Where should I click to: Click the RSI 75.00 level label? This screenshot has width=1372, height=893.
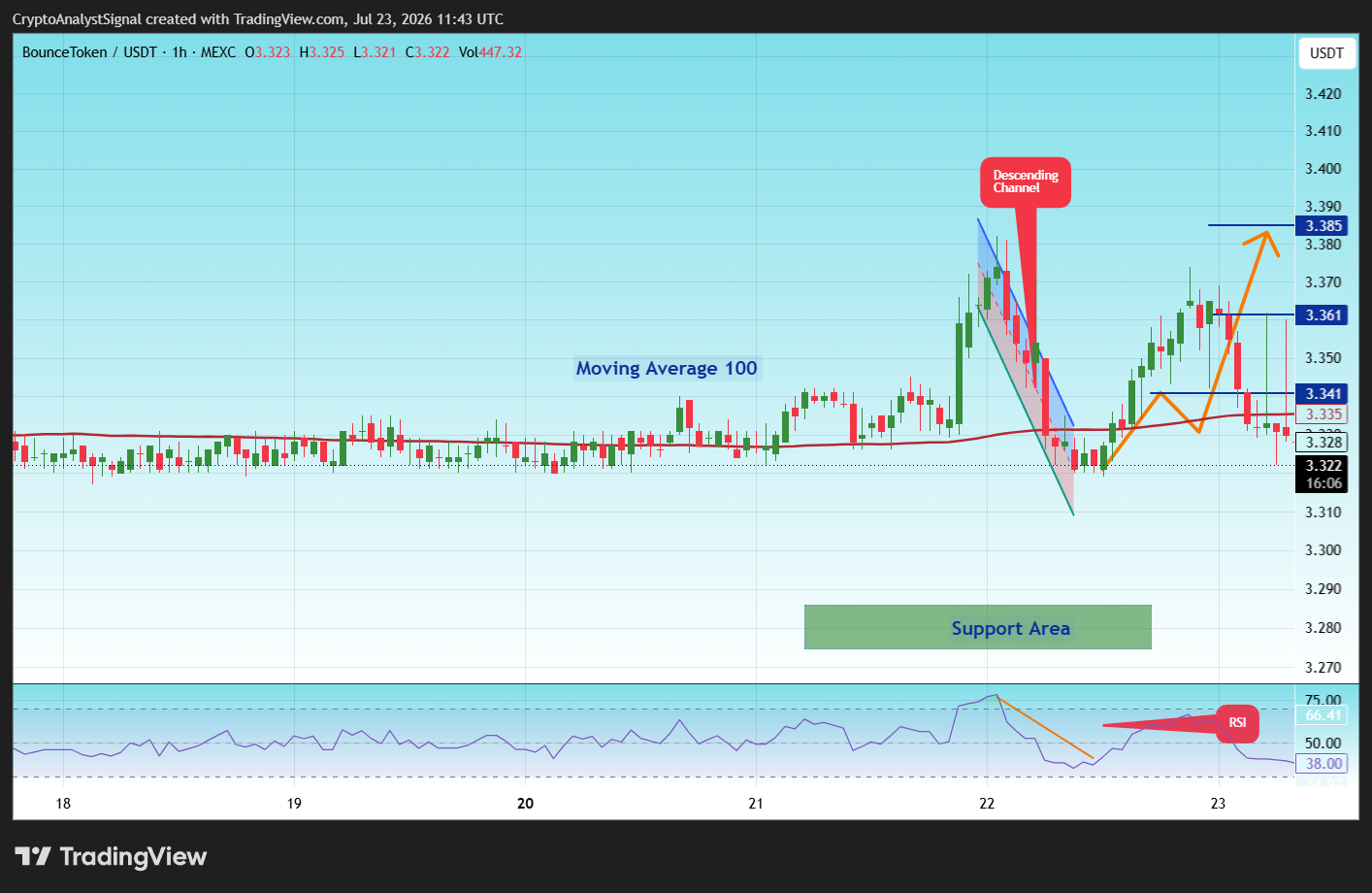1323,700
